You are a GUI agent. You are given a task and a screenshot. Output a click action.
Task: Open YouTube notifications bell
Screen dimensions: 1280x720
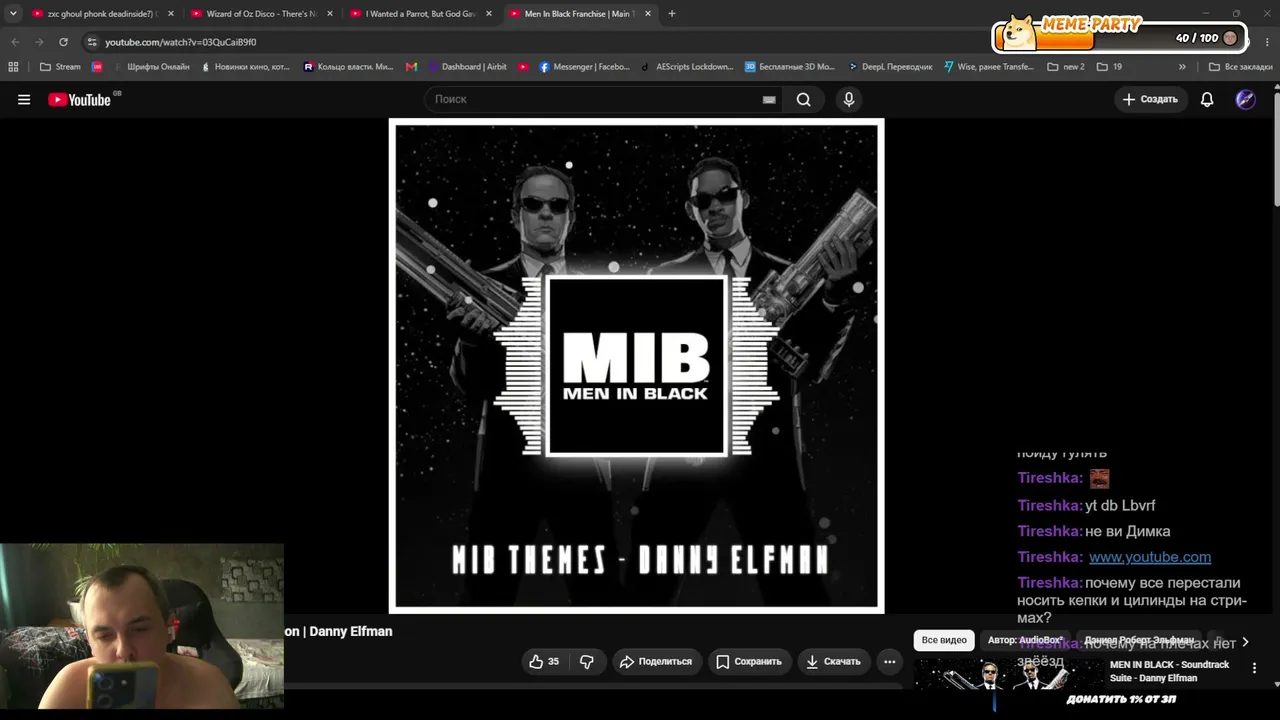point(1207,99)
